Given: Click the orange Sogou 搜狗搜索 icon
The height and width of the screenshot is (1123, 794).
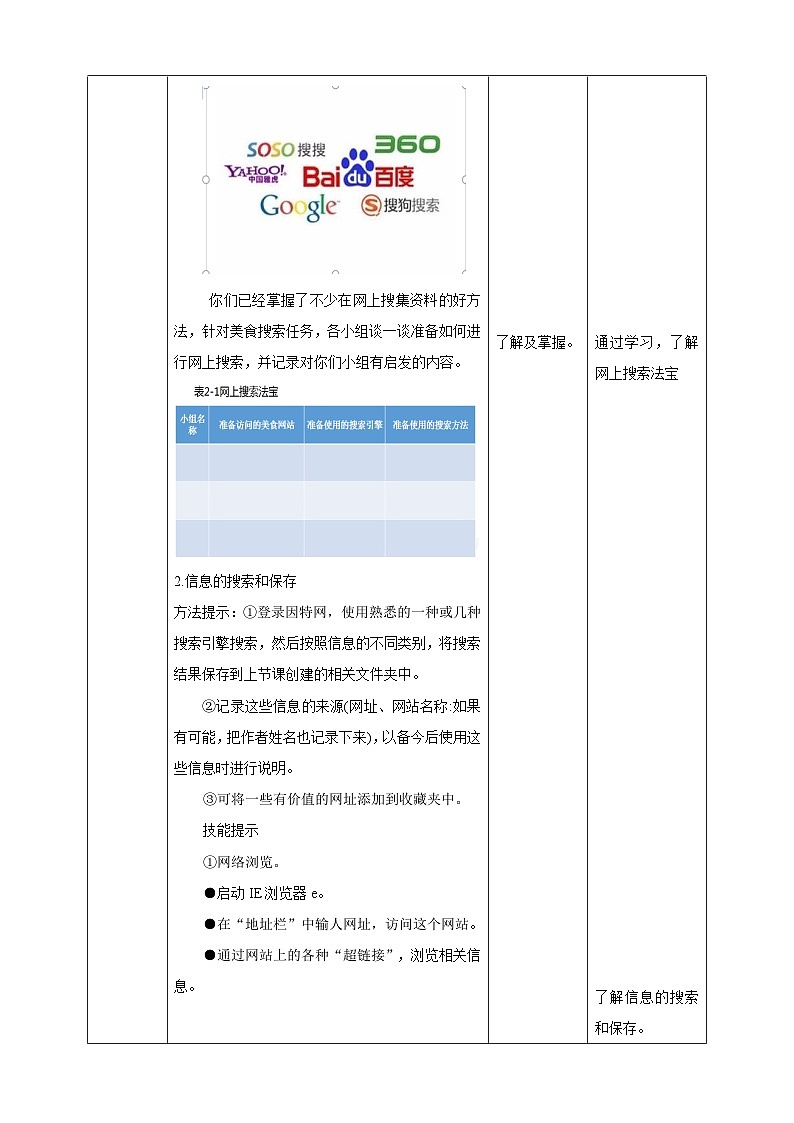Looking at the screenshot, I should click(x=371, y=206).
